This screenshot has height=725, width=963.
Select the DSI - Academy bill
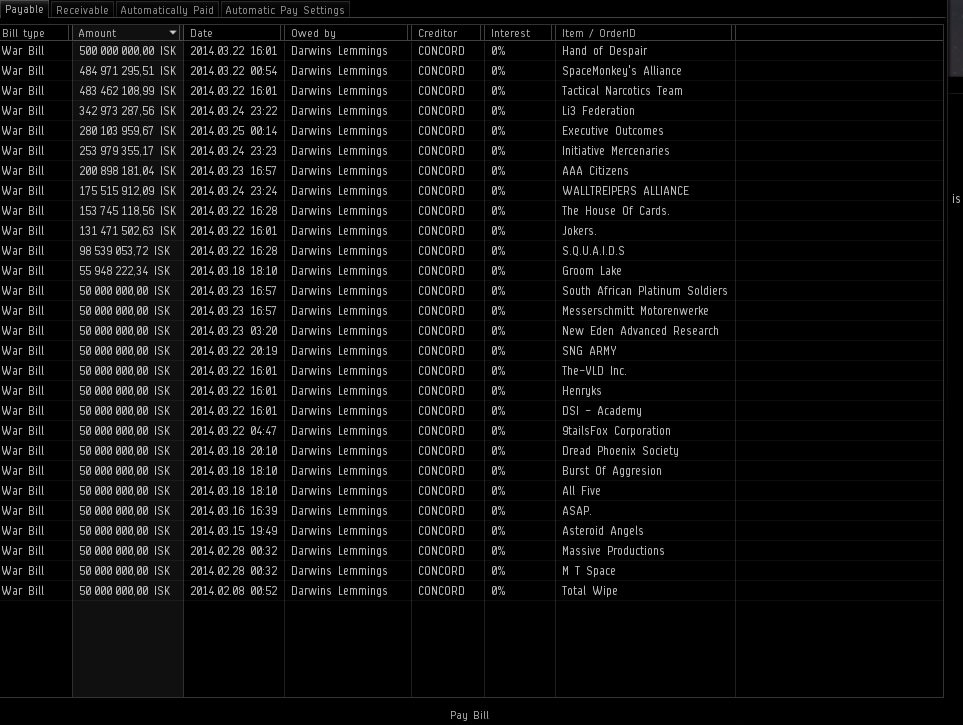click(472, 411)
